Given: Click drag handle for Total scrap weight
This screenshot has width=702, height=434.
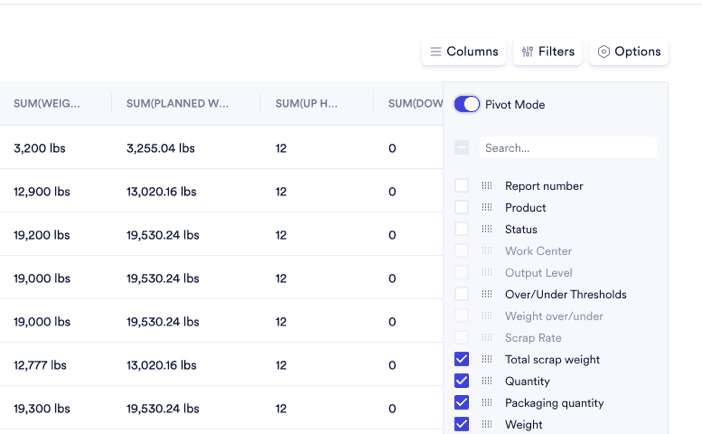Looking at the screenshot, I should pyautogui.click(x=487, y=360).
